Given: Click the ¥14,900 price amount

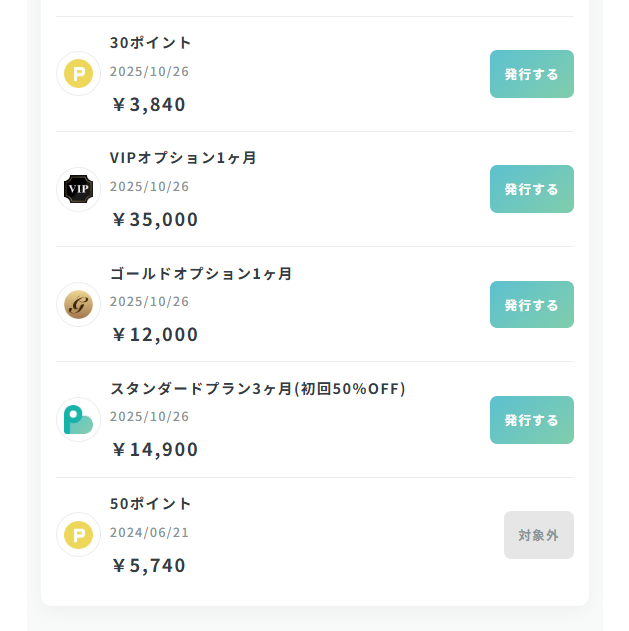Looking at the screenshot, I should tap(155, 449).
